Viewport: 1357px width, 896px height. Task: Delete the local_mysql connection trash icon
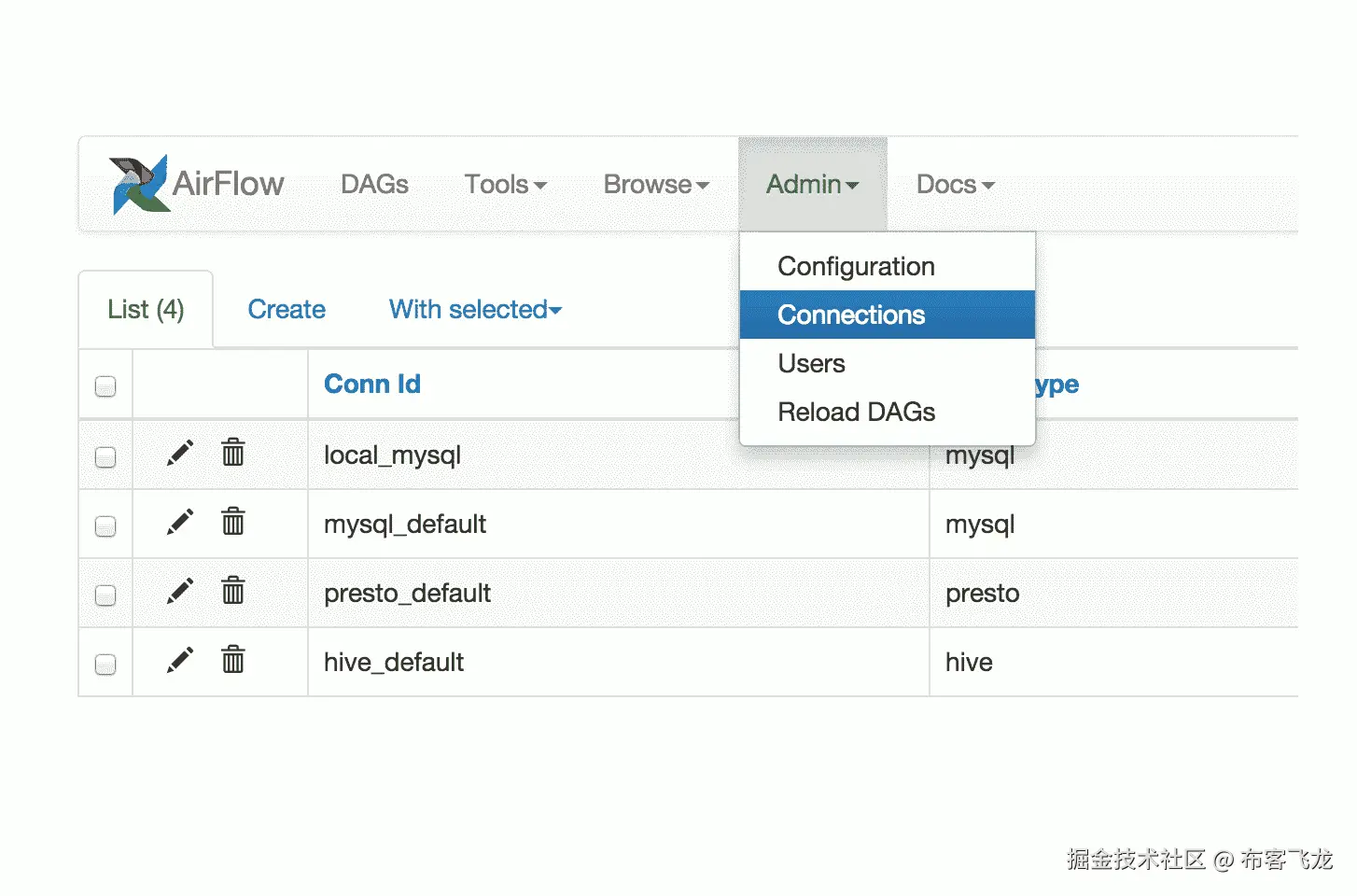coord(233,453)
